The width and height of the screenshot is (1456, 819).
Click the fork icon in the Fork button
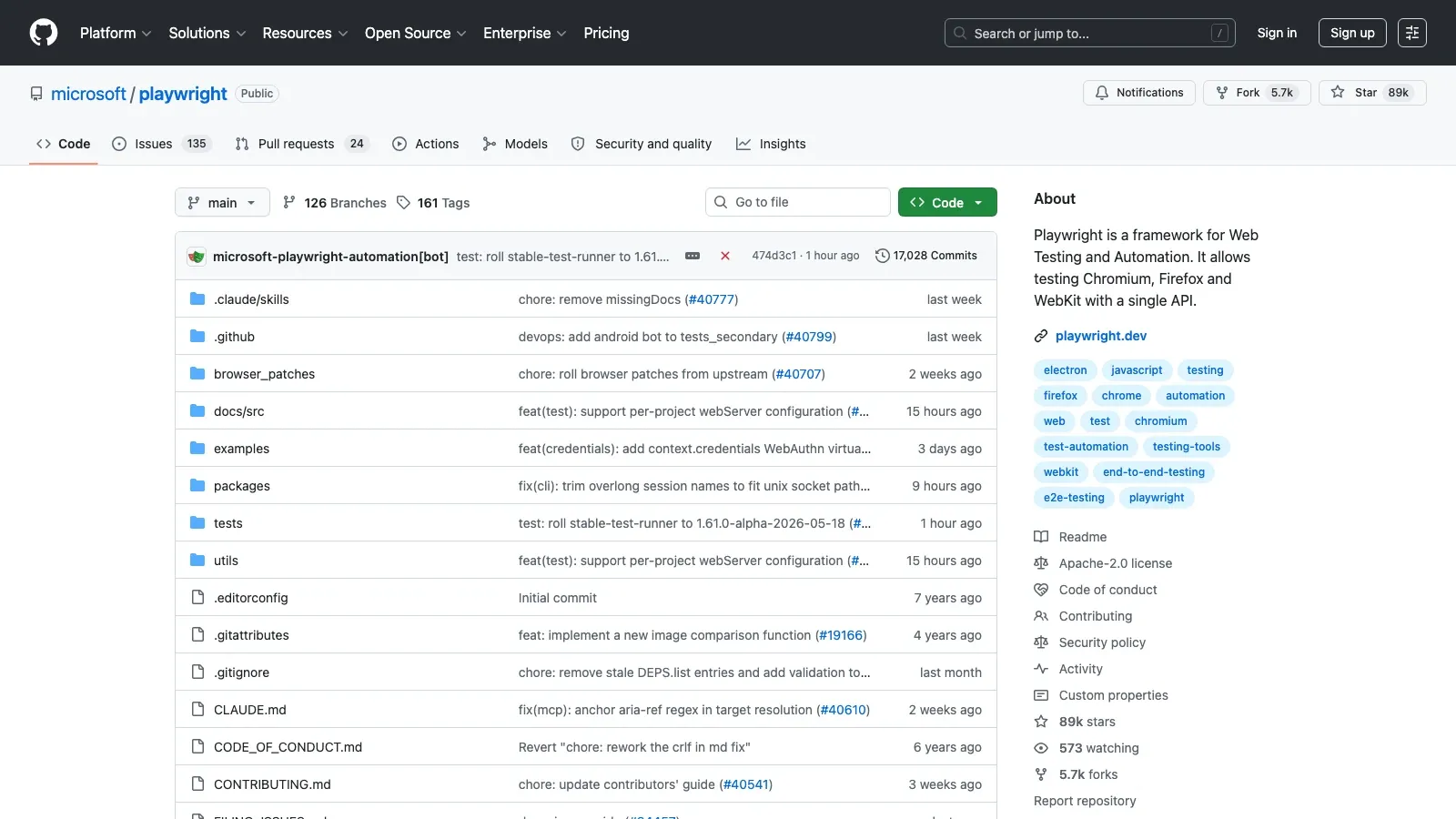[1222, 93]
